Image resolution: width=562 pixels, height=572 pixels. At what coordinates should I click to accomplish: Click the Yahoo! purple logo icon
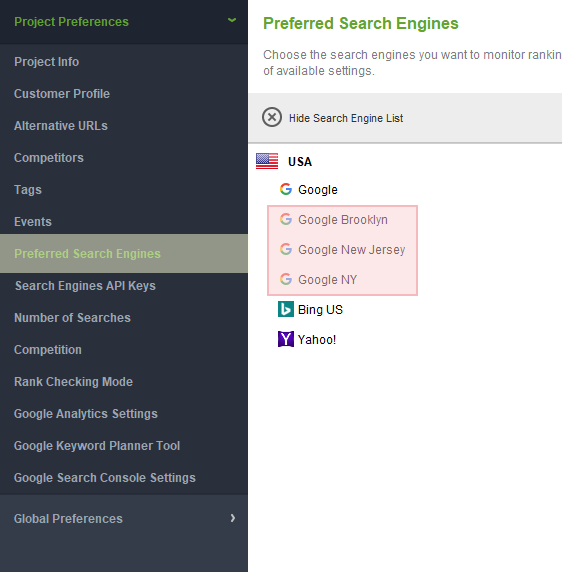pos(286,339)
